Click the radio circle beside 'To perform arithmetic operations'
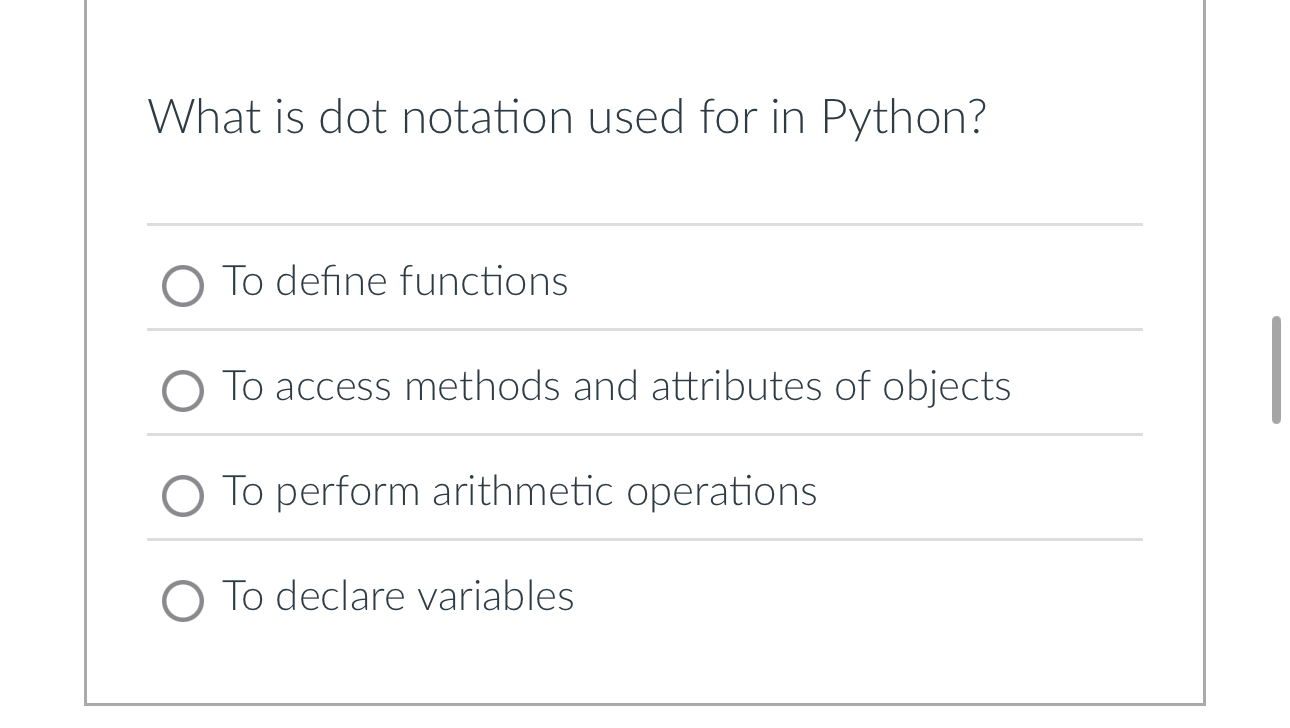 183,496
